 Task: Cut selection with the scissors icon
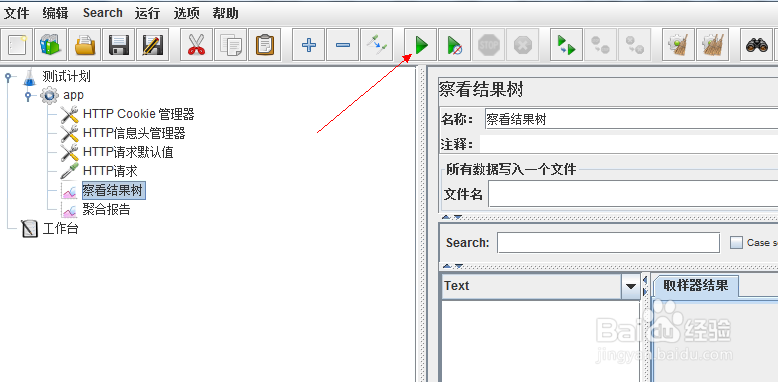point(196,45)
